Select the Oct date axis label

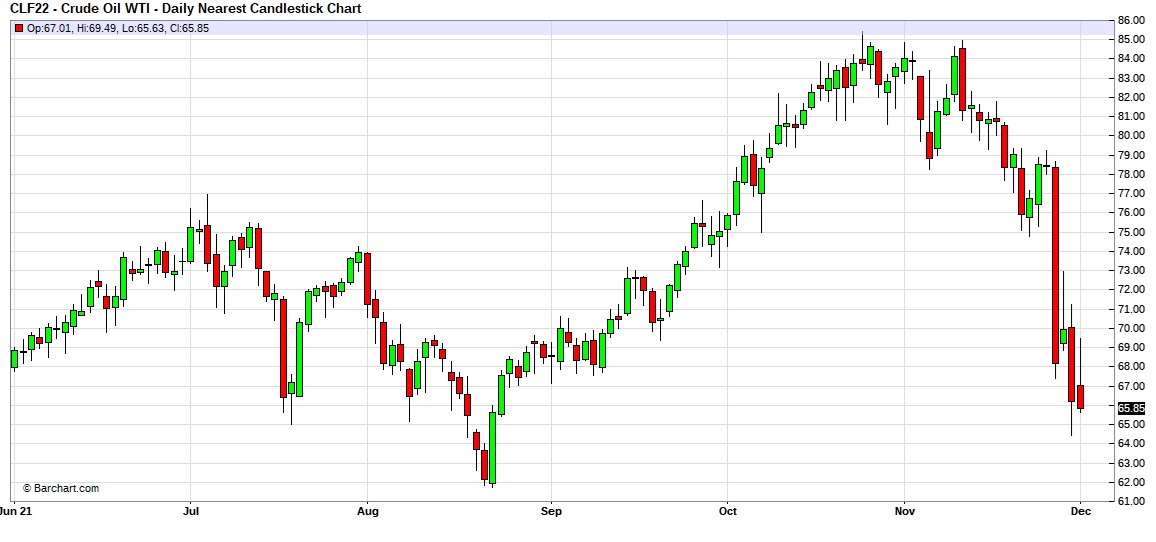coord(728,511)
